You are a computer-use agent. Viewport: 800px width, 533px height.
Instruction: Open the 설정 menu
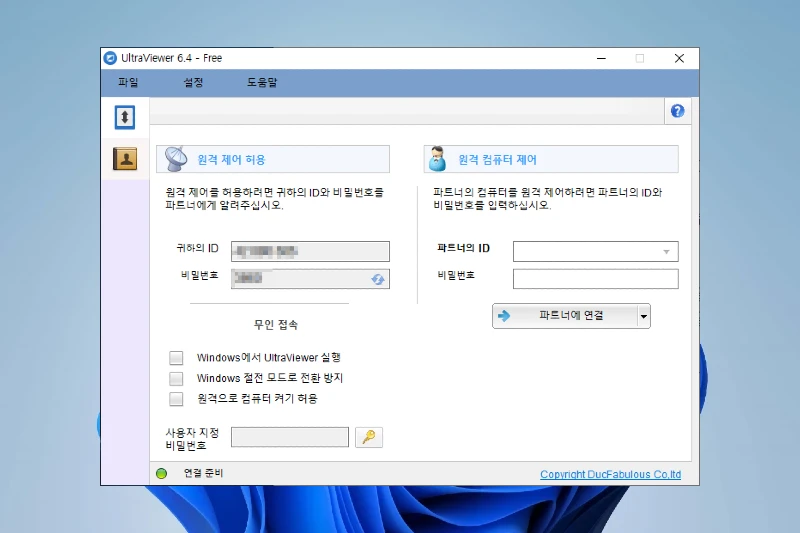coord(193,82)
